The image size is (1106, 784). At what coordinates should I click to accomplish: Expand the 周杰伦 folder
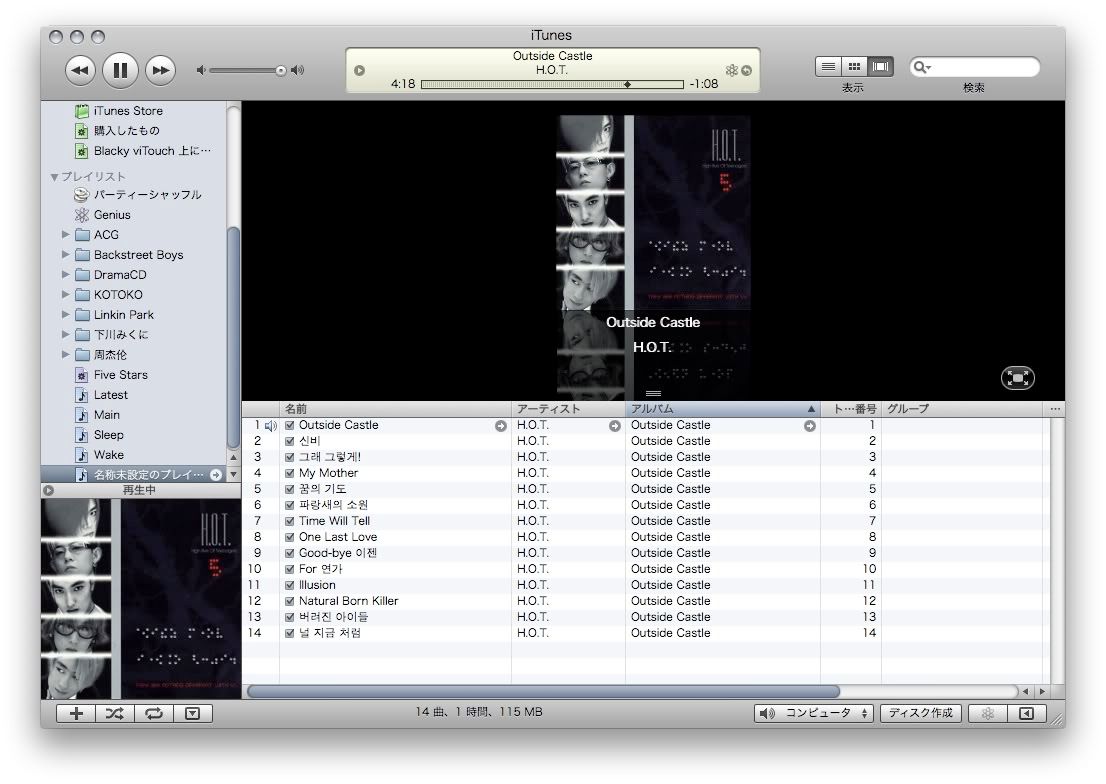point(66,354)
